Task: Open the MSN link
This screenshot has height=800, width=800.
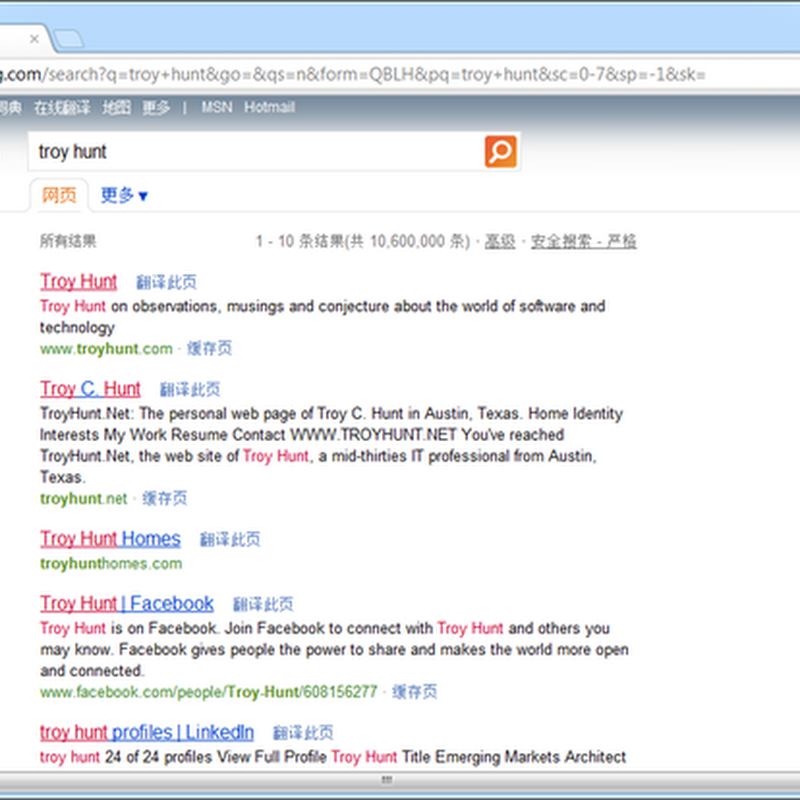Action: pos(216,107)
